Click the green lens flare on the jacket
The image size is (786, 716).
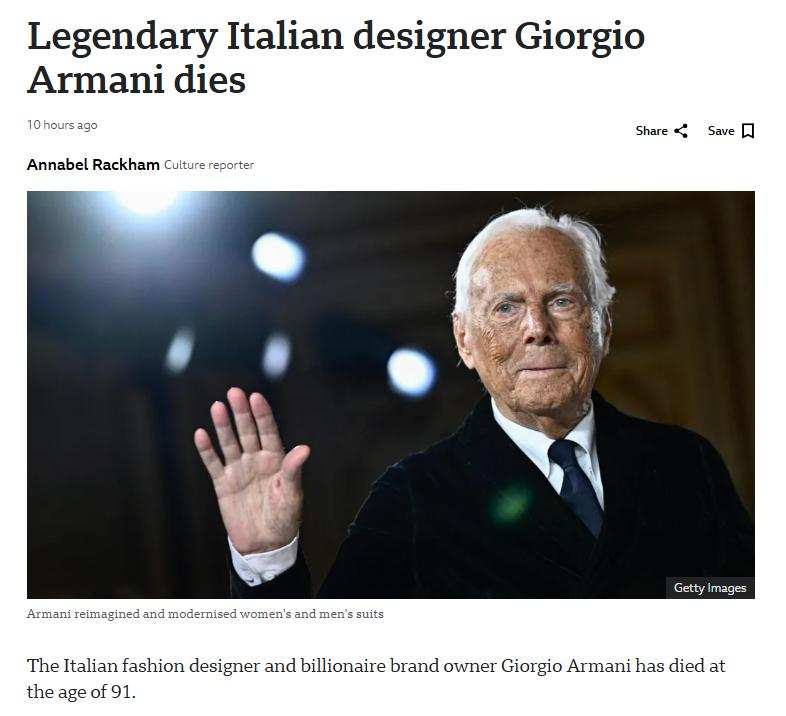tap(510, 504)
